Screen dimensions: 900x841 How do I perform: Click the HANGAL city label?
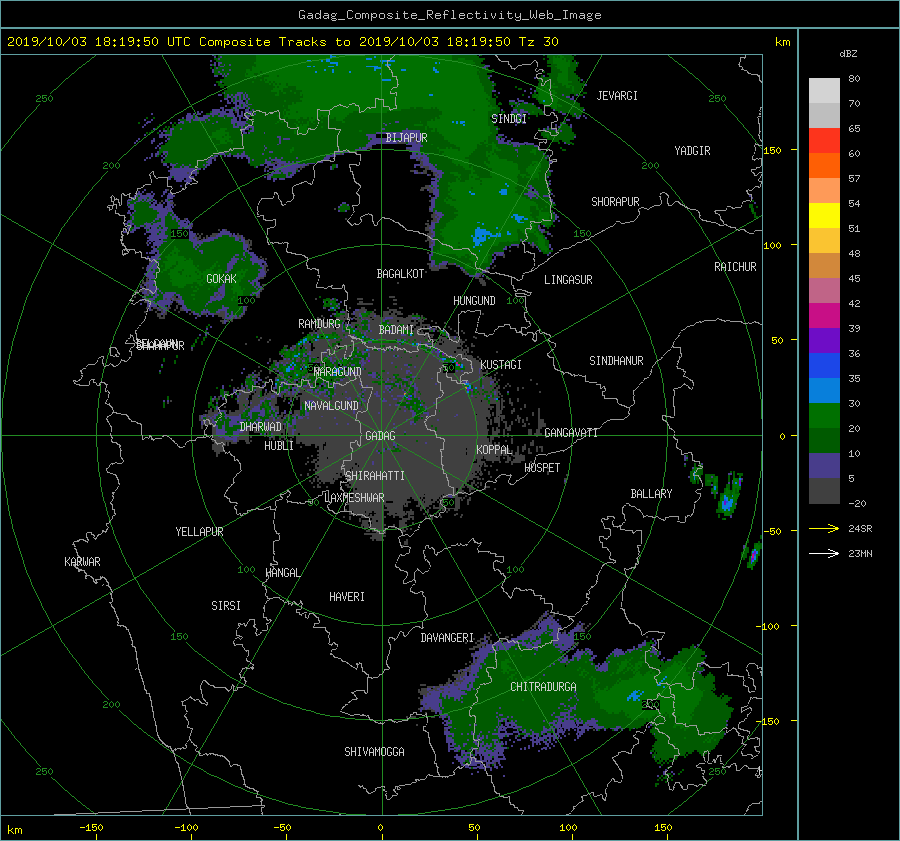(282, 573)
